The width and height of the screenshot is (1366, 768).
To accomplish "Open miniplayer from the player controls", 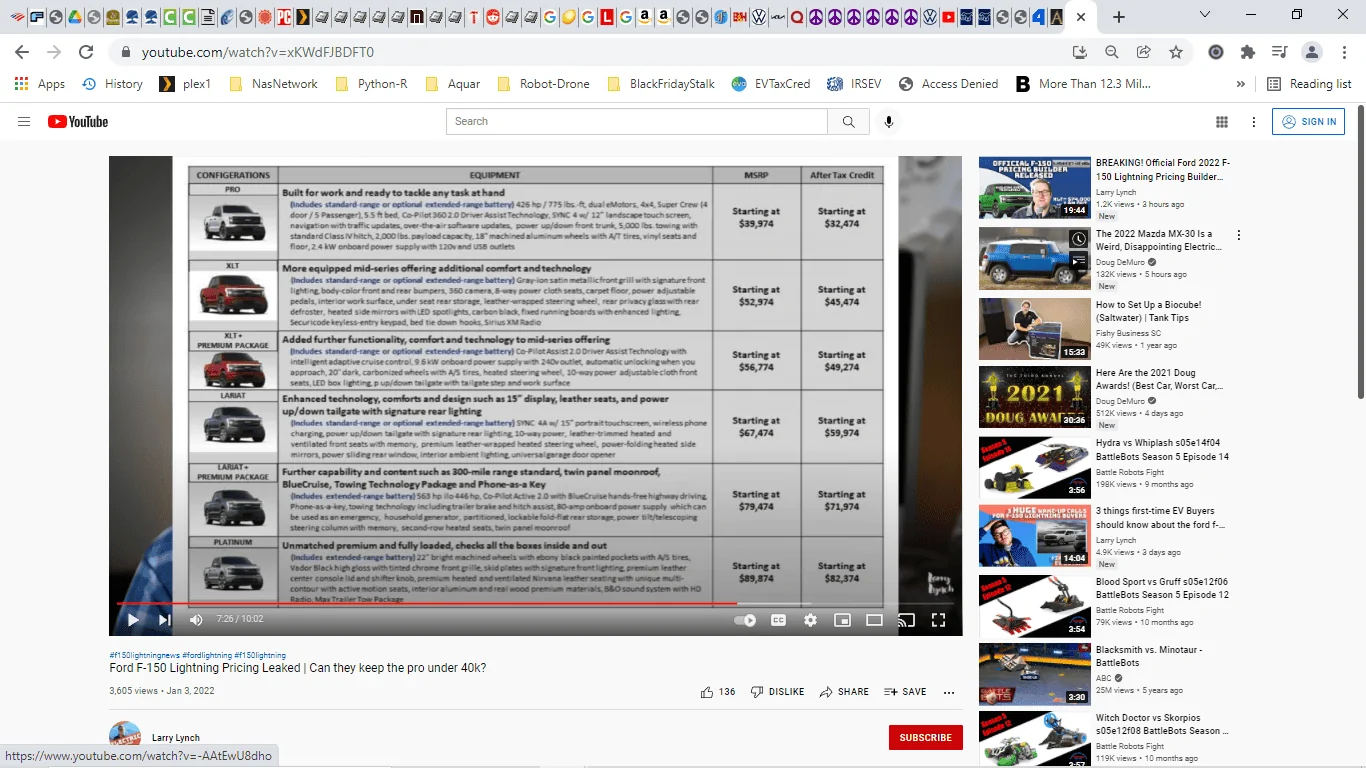I will (x=842, y=620).
